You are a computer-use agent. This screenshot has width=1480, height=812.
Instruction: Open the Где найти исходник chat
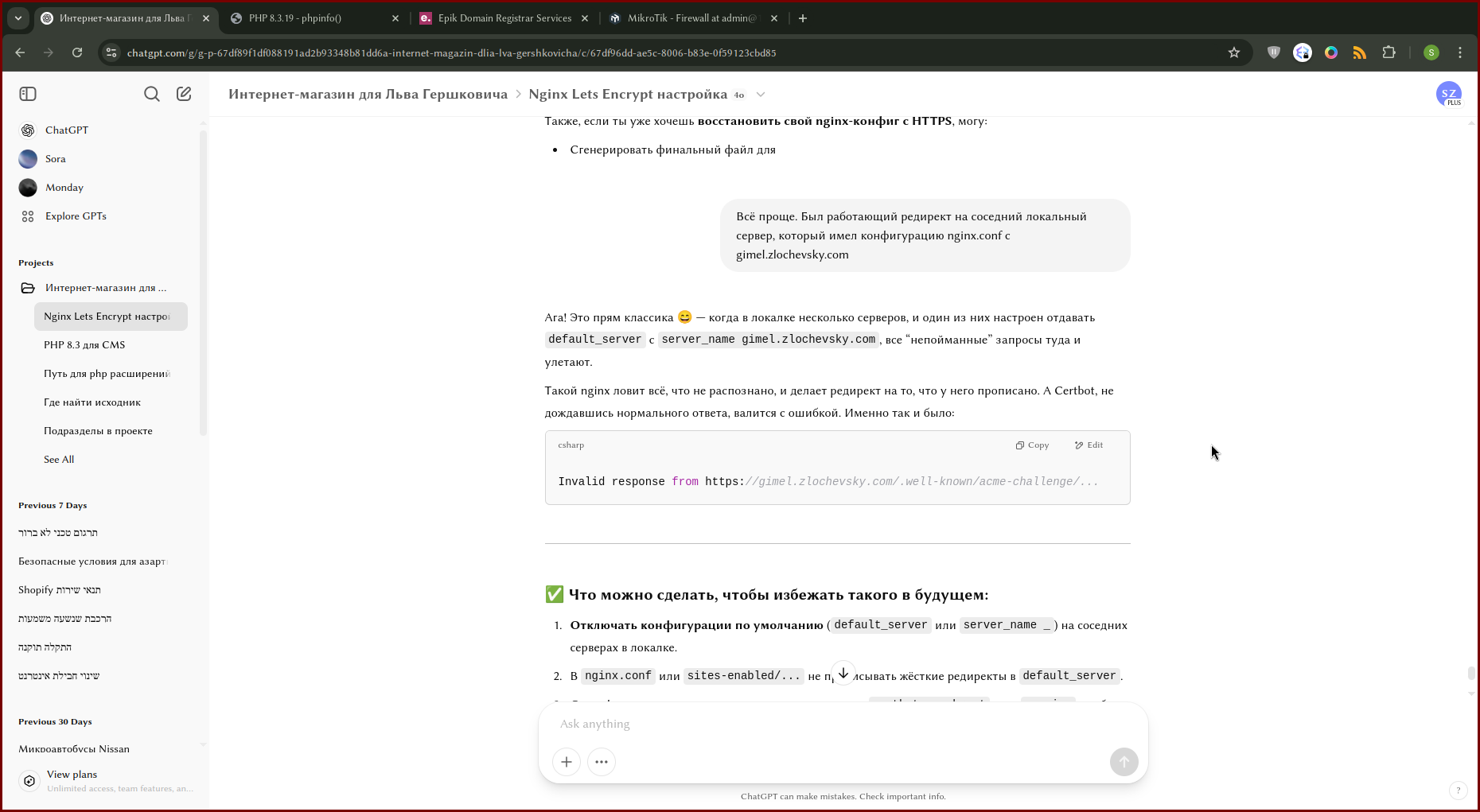111,402
